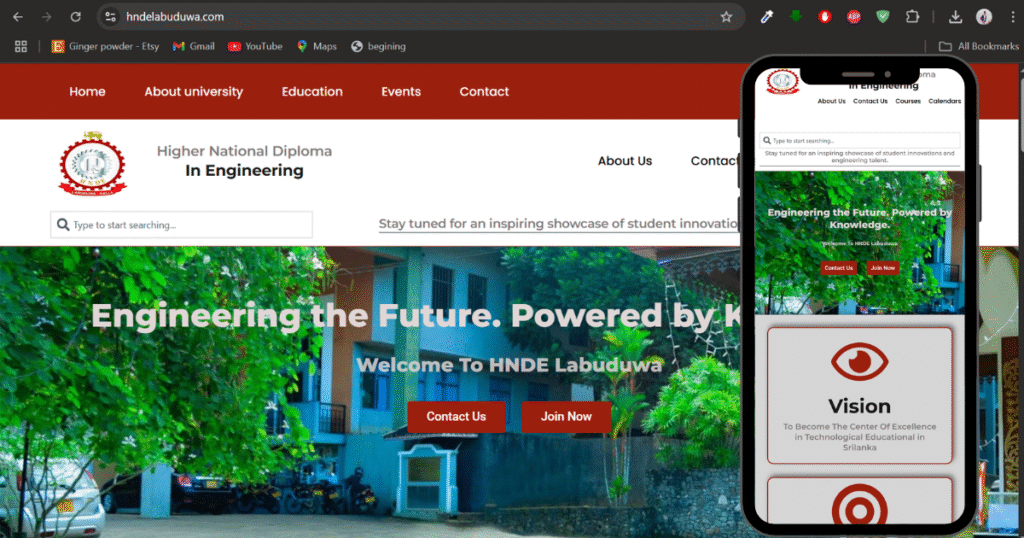This screenshot has height=538, width=1024.
Task: Open the eyedropper extension icon
Action: pyautogui.click(x=767, y=17)
